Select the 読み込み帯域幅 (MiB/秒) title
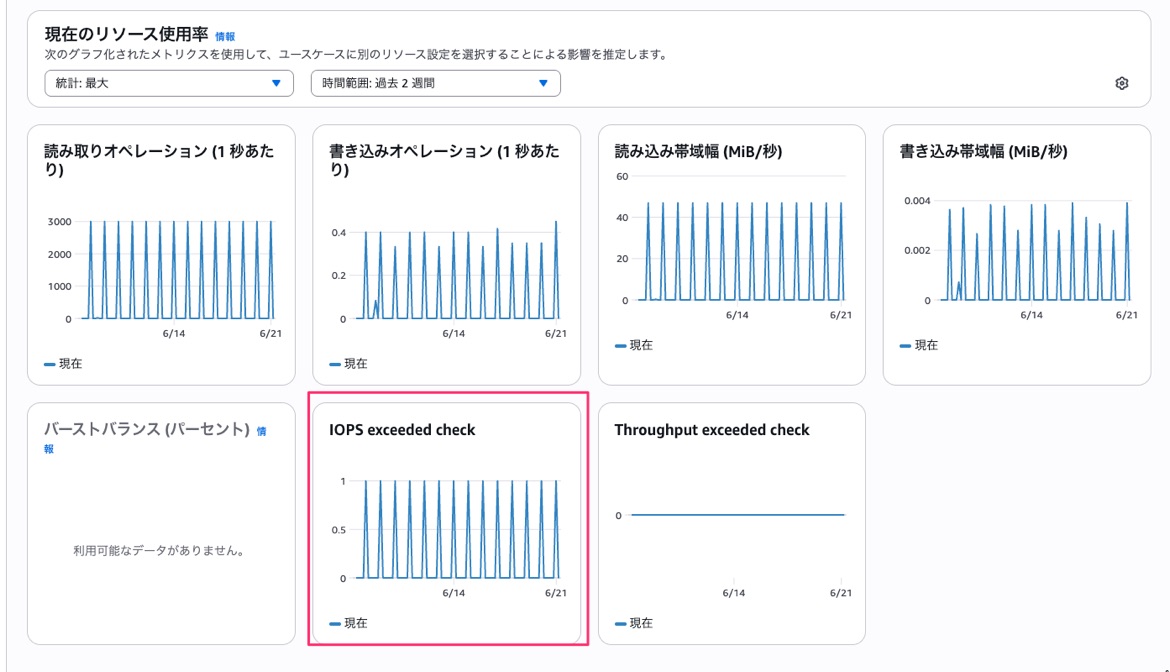1170x672 pixels. (698, 151)
